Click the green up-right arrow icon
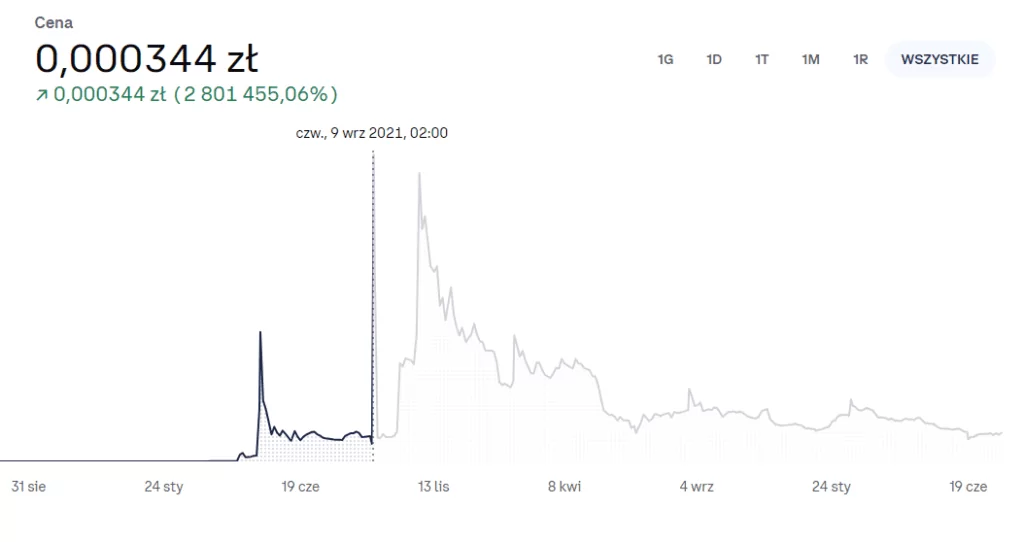1024x542 pixels. coord(41,95)
